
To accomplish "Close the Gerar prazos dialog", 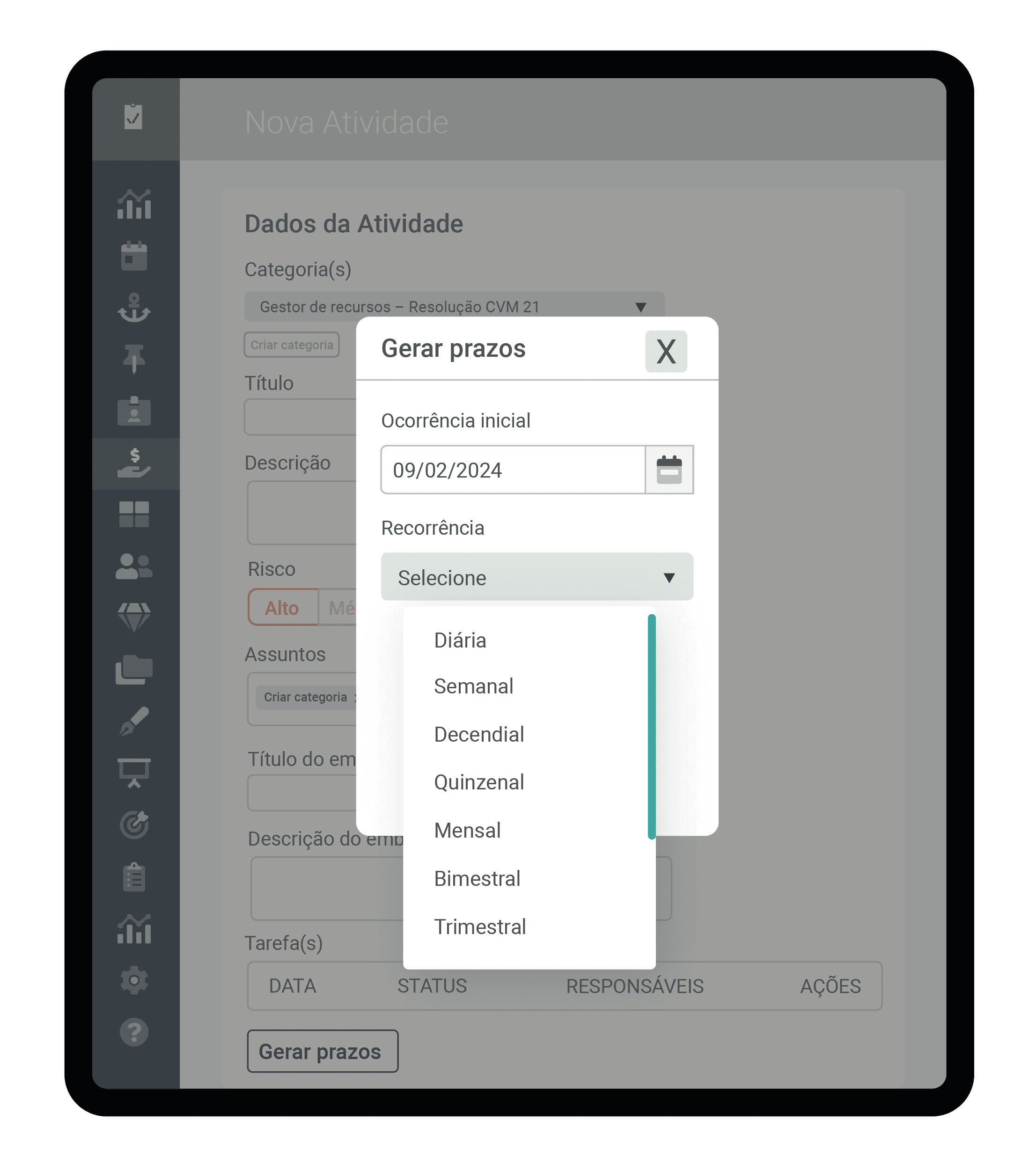I will pyautogui.click(x=666, y=351).
